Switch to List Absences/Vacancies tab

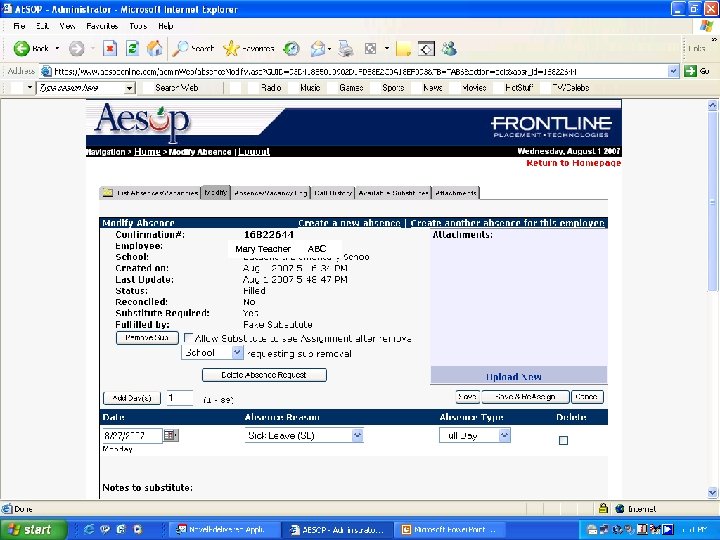pos(150,193)
